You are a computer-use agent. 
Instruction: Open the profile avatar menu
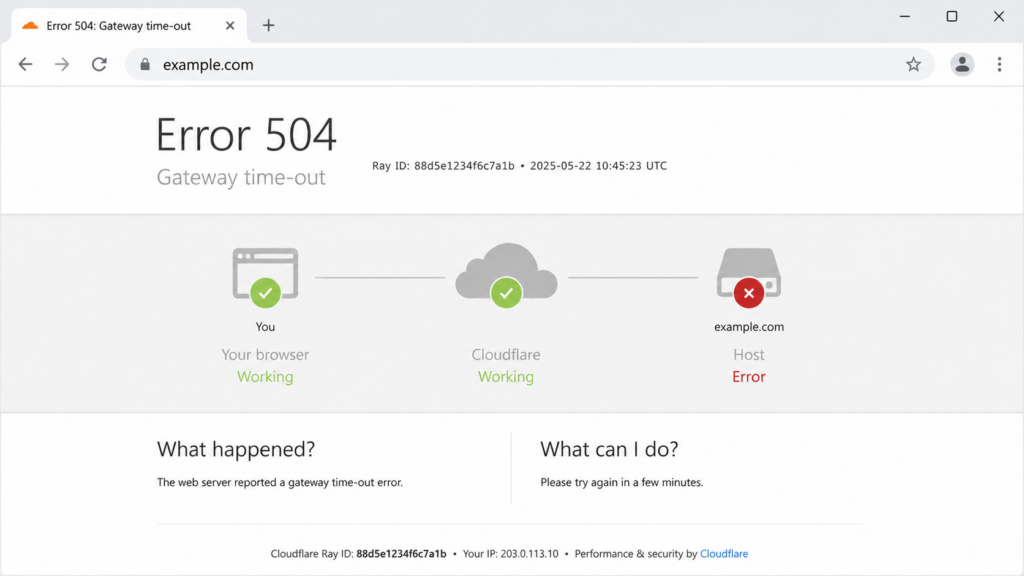(x=962, y=64)
